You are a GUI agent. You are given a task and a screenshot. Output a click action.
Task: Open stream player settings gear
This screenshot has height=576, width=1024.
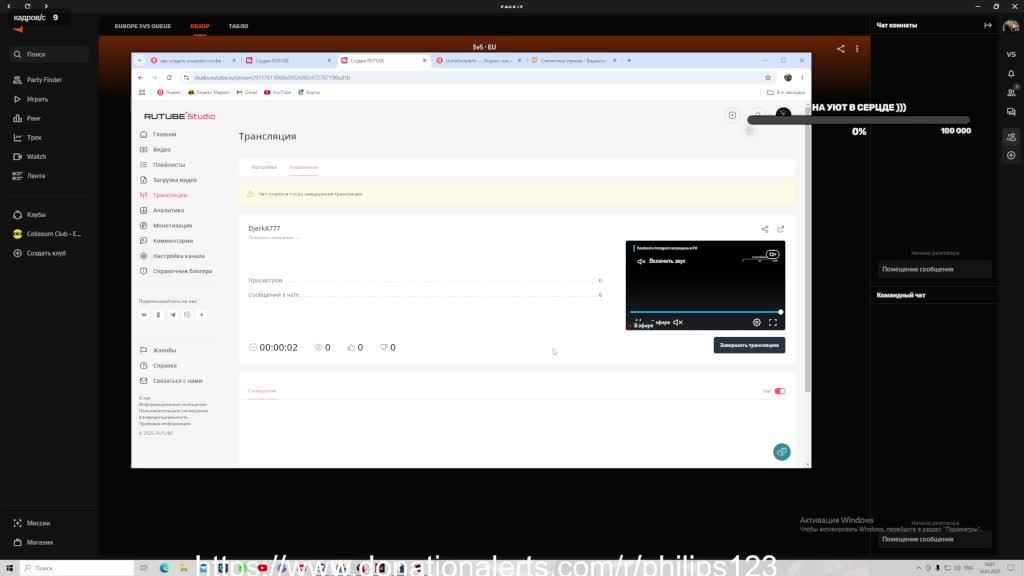coord(756,323)
